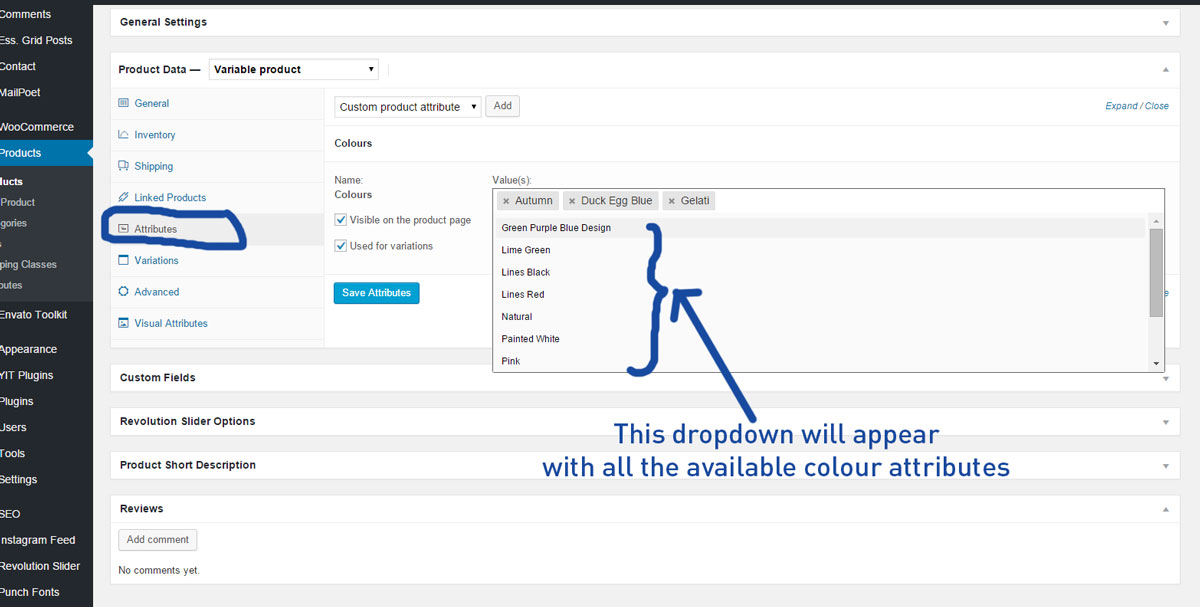Screen dimensions: 1200x607
Task: Open WooCommerce in the admin sidebar
Action: 37,127
